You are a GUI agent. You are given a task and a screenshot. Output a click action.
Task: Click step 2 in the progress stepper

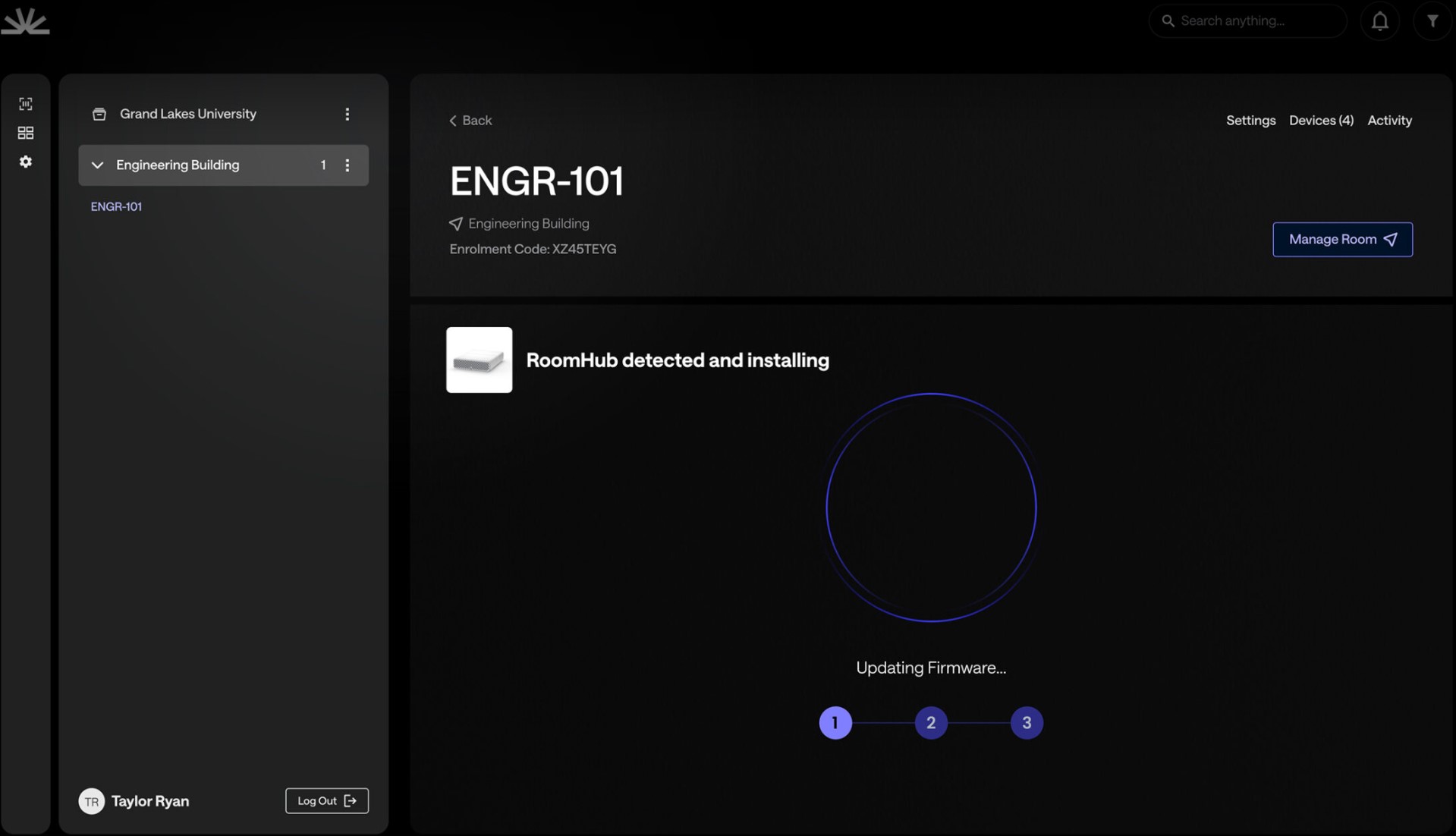(x=930, y=723)
